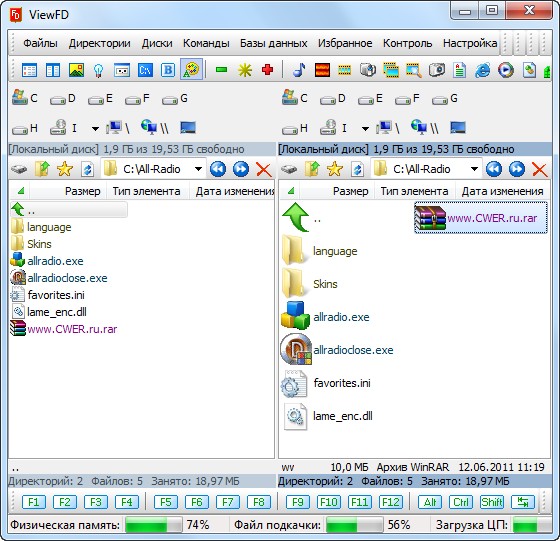Open the Настройка menu
The height and width of the screenshot is (541, 560).
coord(470,43)
